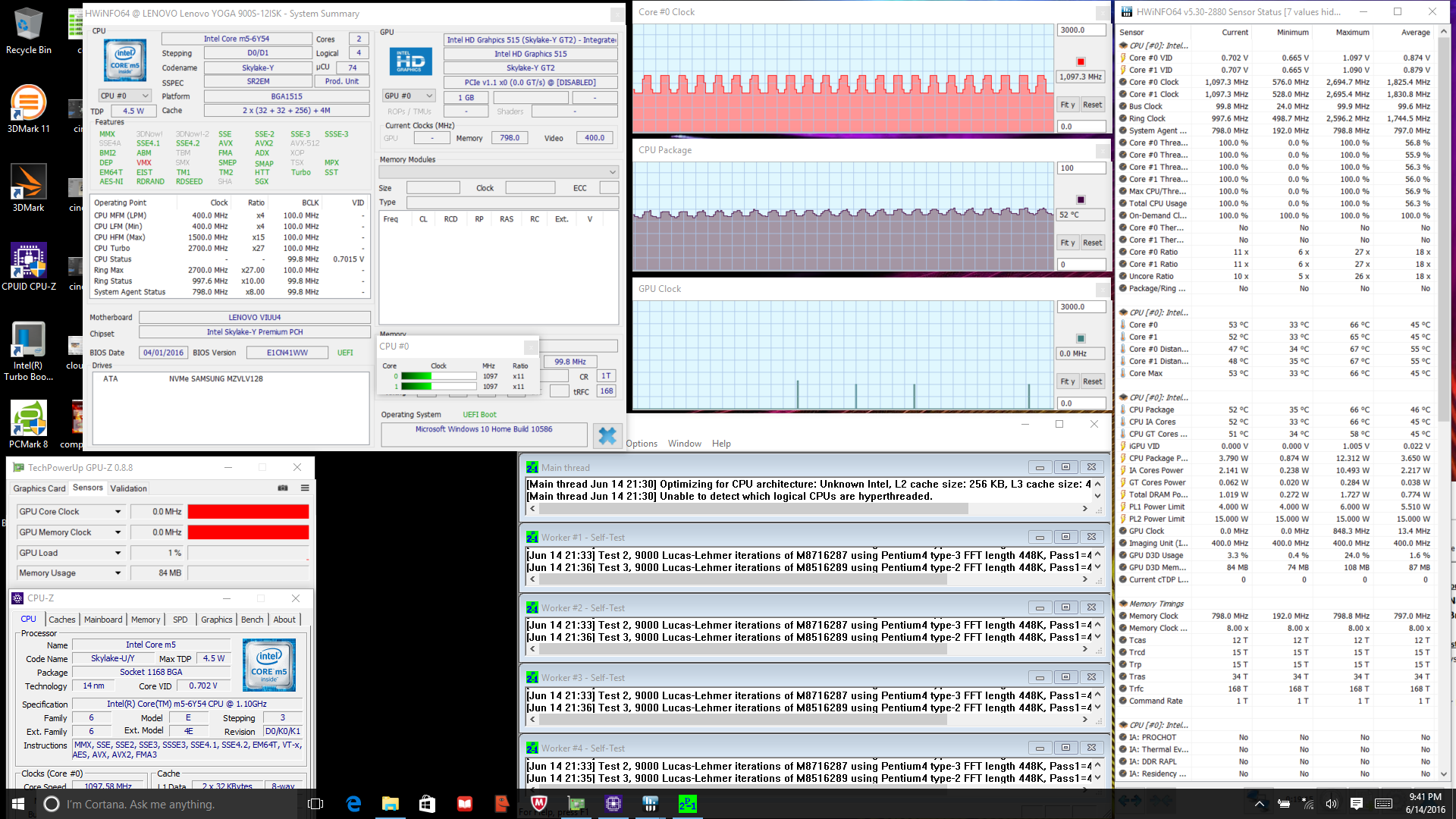Open the Recycle Bin desktop icon
The image size is (1456, 819).
[x=28, y=32]
